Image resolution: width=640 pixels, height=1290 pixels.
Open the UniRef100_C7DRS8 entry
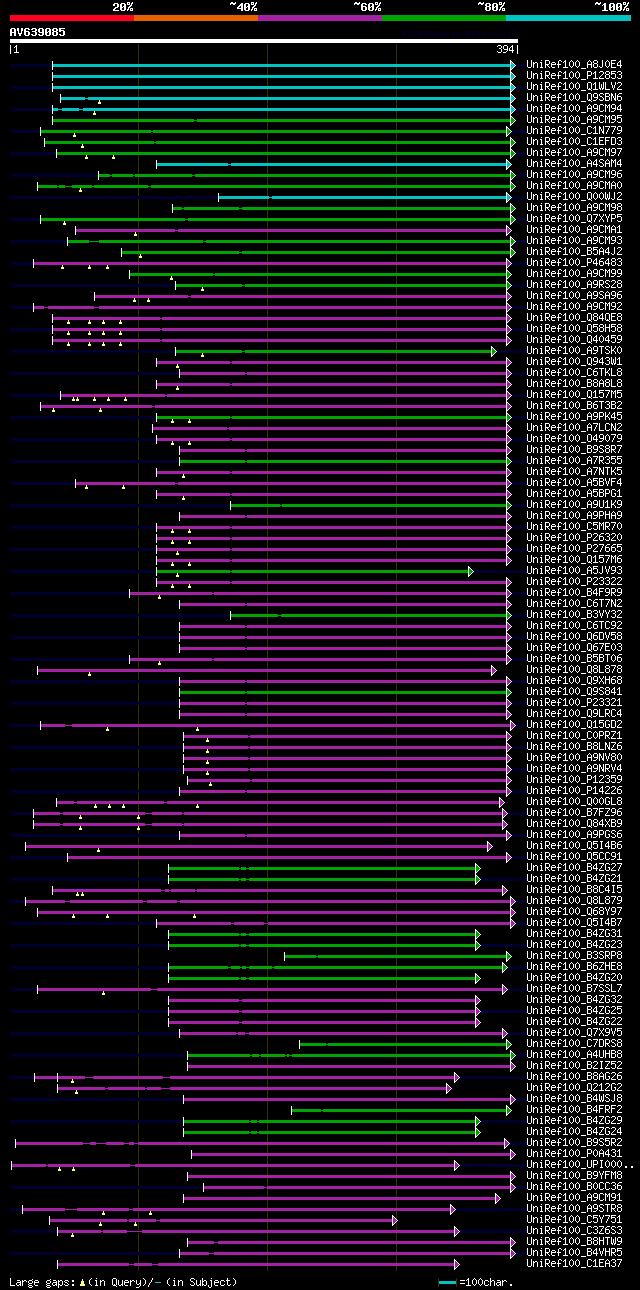click(x=573, y=1043)
